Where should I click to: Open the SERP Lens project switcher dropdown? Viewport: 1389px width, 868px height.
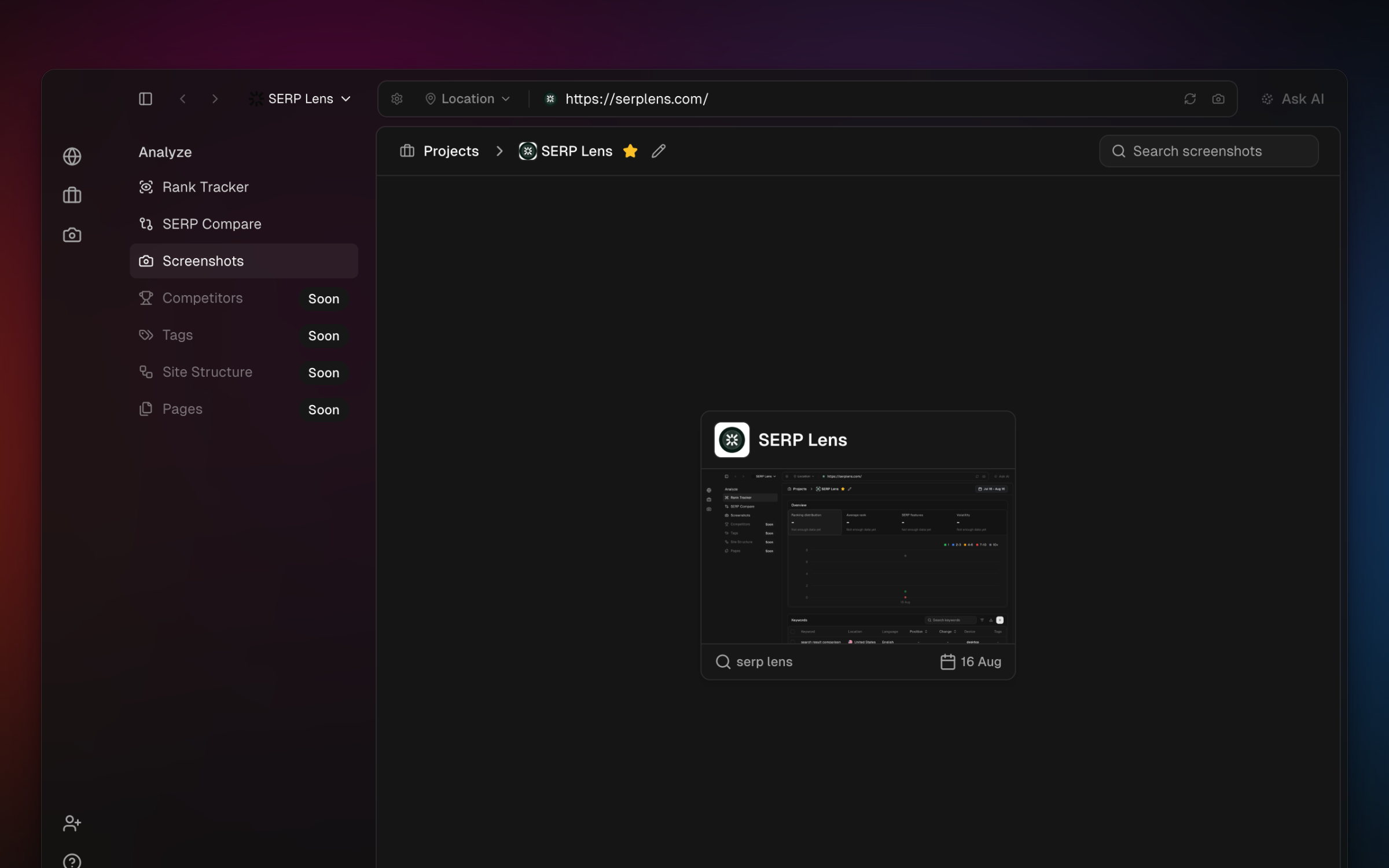300,99
